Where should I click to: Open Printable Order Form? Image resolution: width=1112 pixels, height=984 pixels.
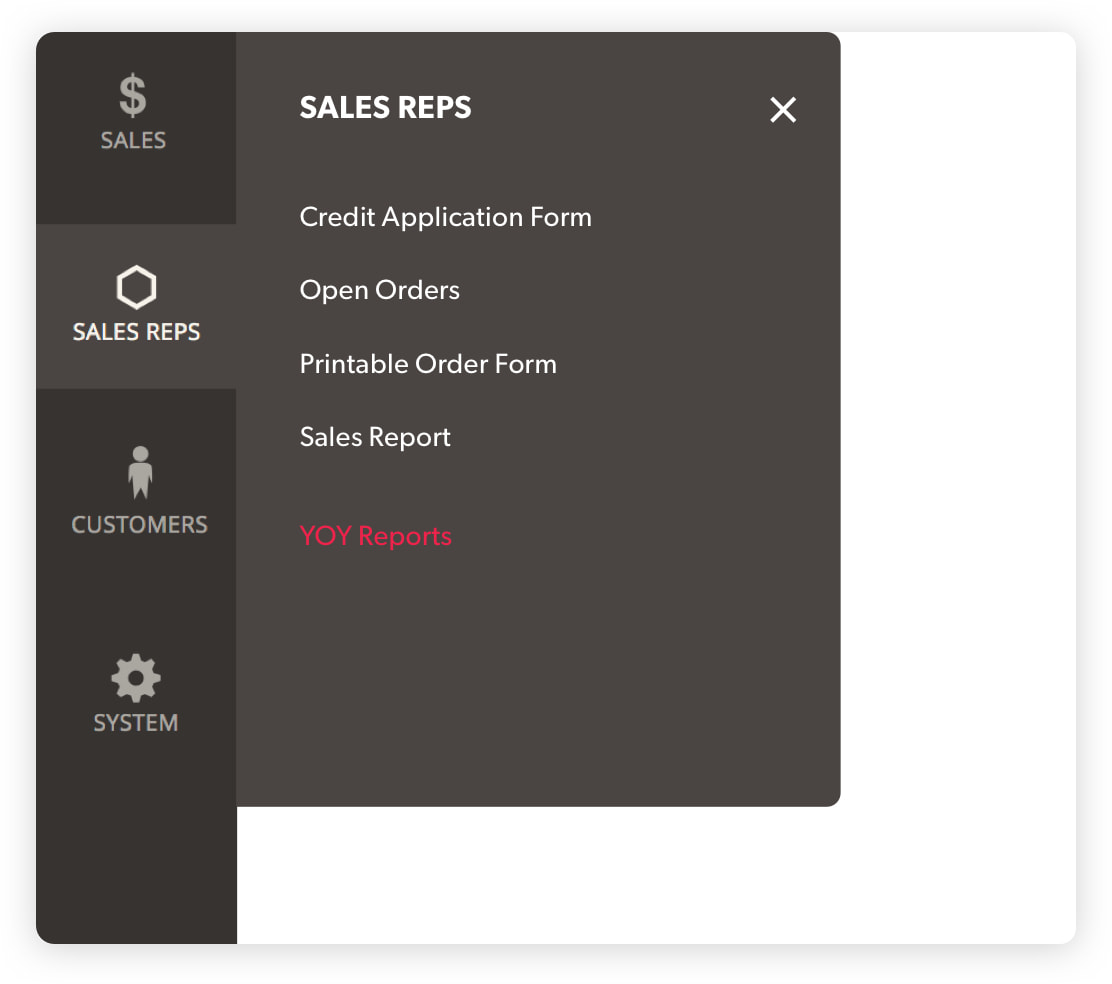(x=427, y=364)
